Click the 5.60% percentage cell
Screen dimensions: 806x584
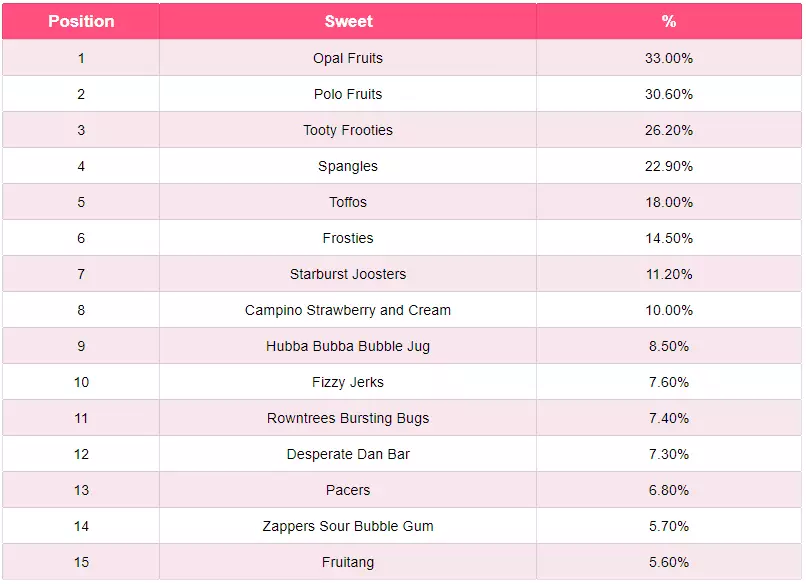point(668,562)
